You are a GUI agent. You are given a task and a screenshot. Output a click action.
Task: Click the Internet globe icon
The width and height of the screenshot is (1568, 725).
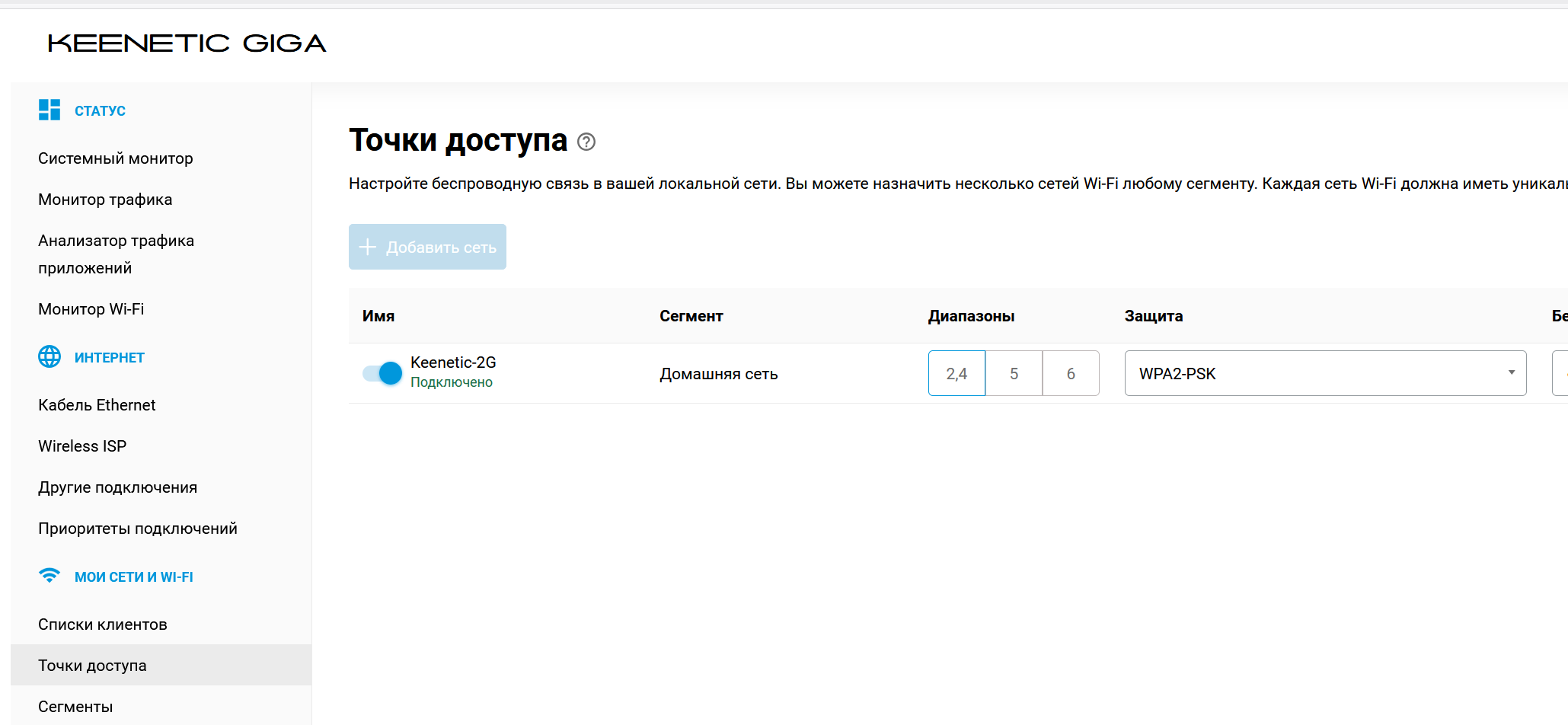click(49, 356)
